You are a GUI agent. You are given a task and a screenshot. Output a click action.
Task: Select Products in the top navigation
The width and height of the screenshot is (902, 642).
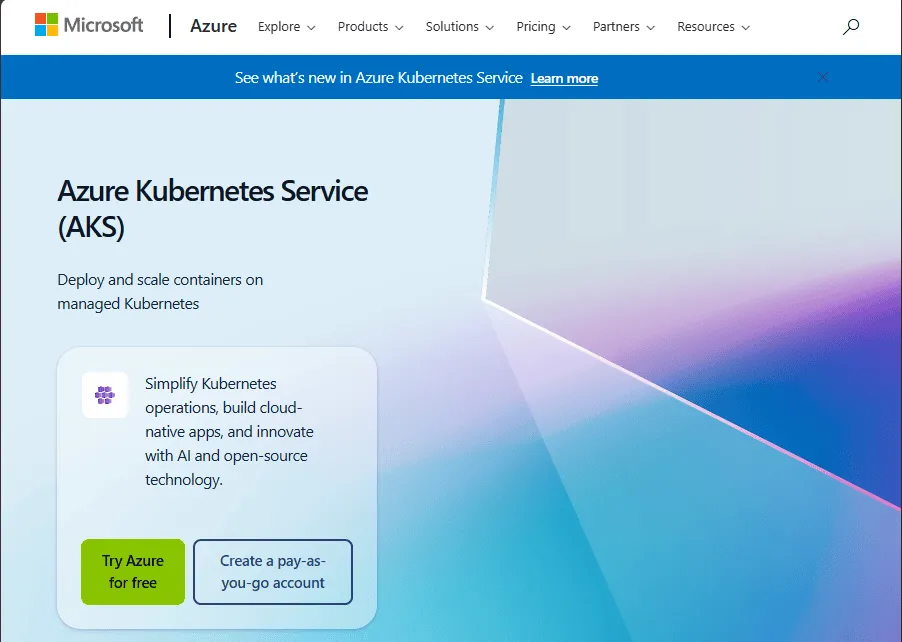coord(363,27)
